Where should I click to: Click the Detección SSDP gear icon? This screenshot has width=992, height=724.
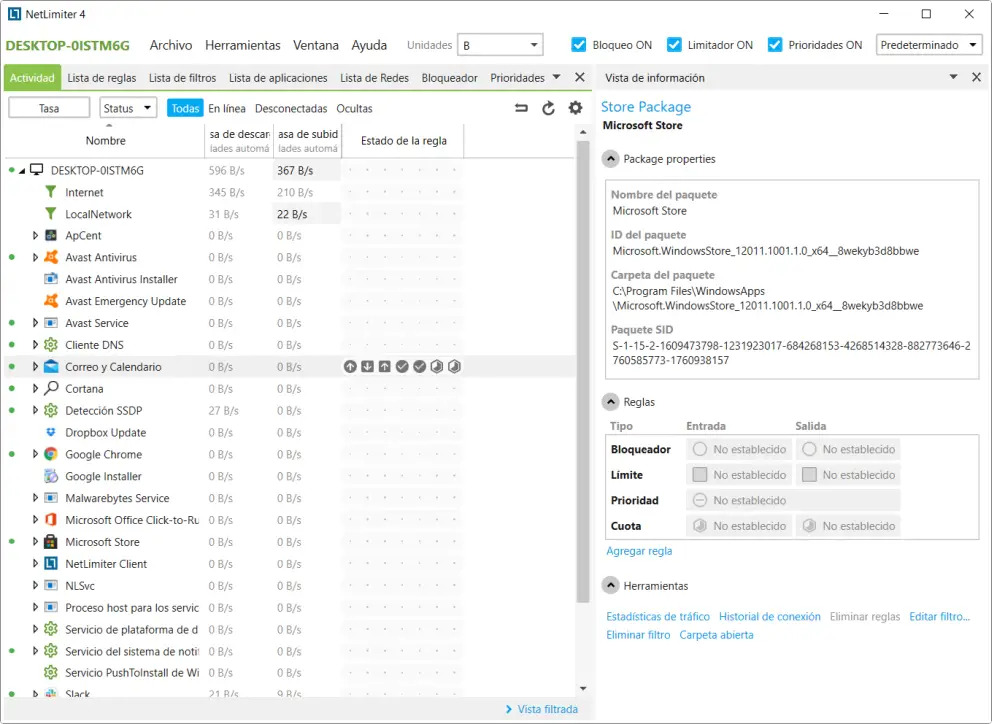(51, 410)
